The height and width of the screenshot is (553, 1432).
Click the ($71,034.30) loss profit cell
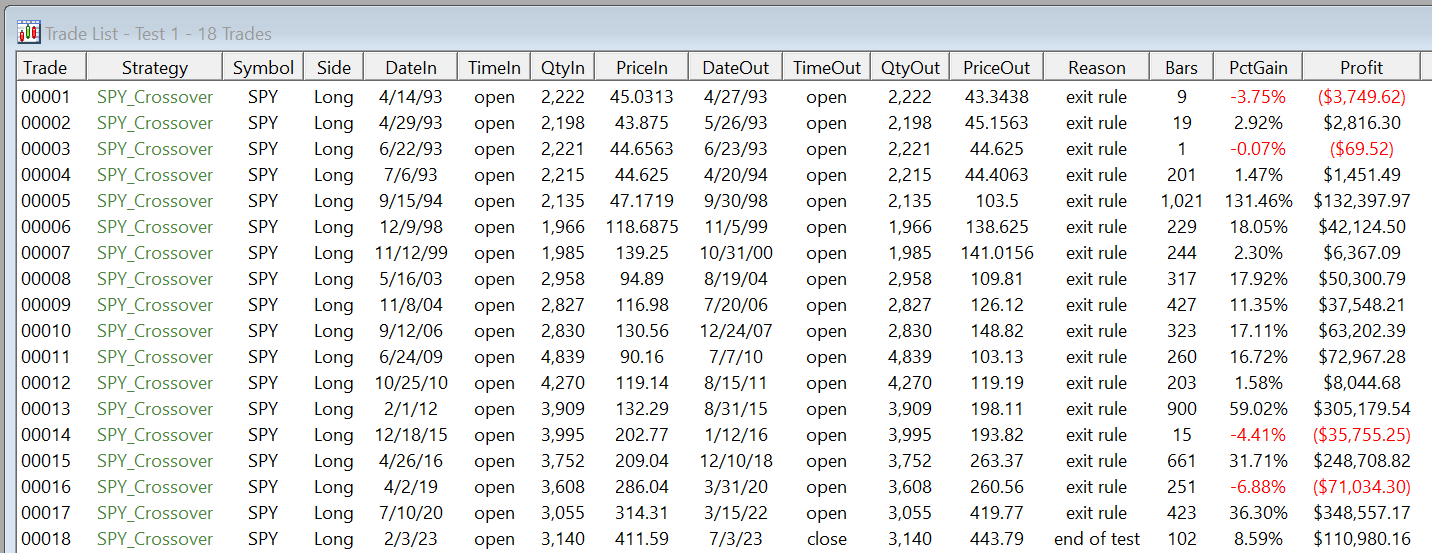[1361, 487]
